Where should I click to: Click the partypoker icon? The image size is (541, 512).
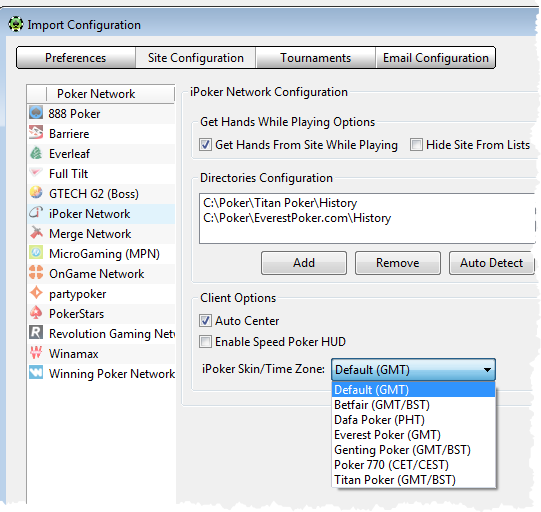[x=36, y=293]
